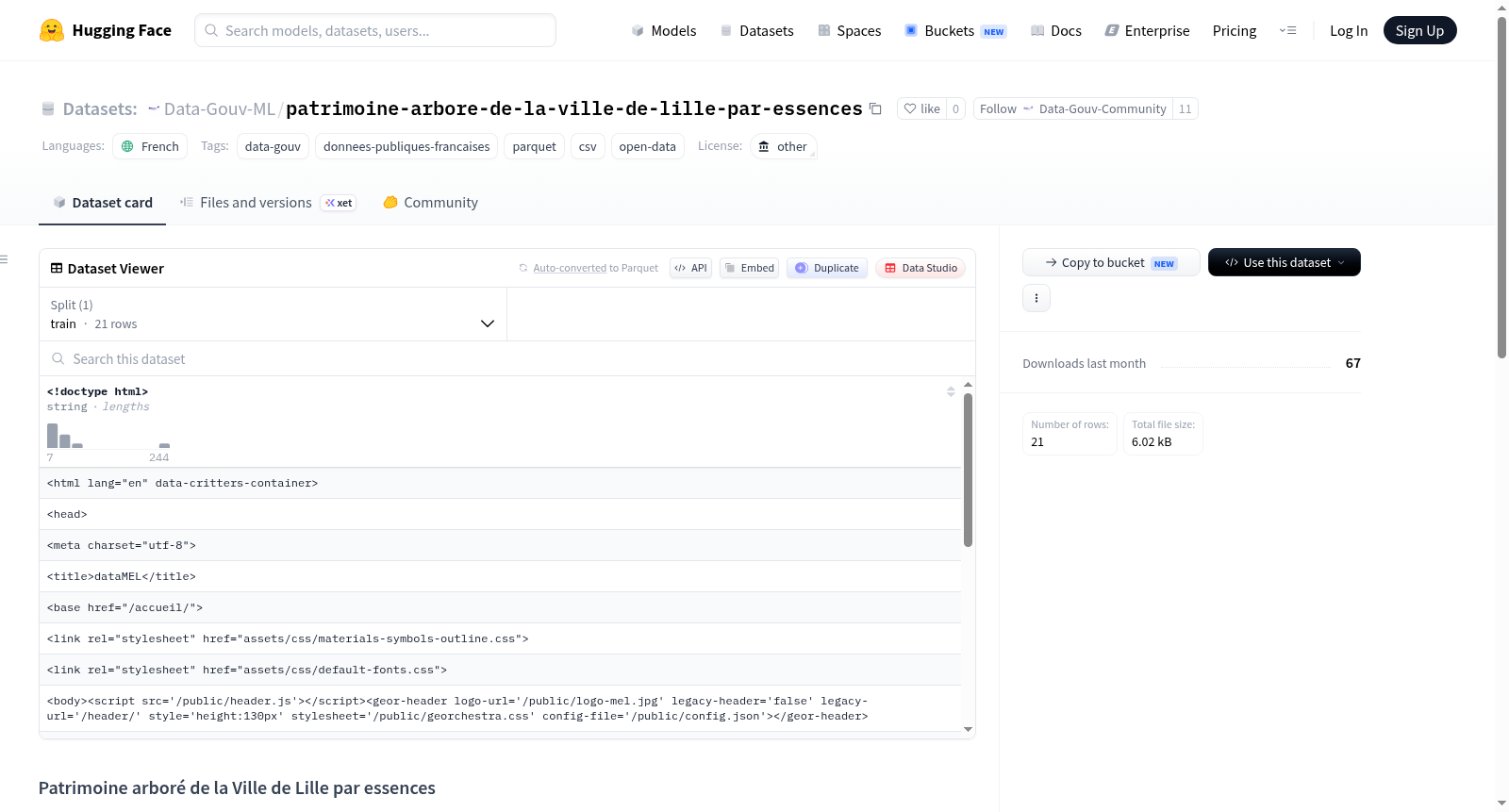This screenshot has height=812, width=1509.
Task: Open Docs in top navigation
Action: coord(1056,30)
